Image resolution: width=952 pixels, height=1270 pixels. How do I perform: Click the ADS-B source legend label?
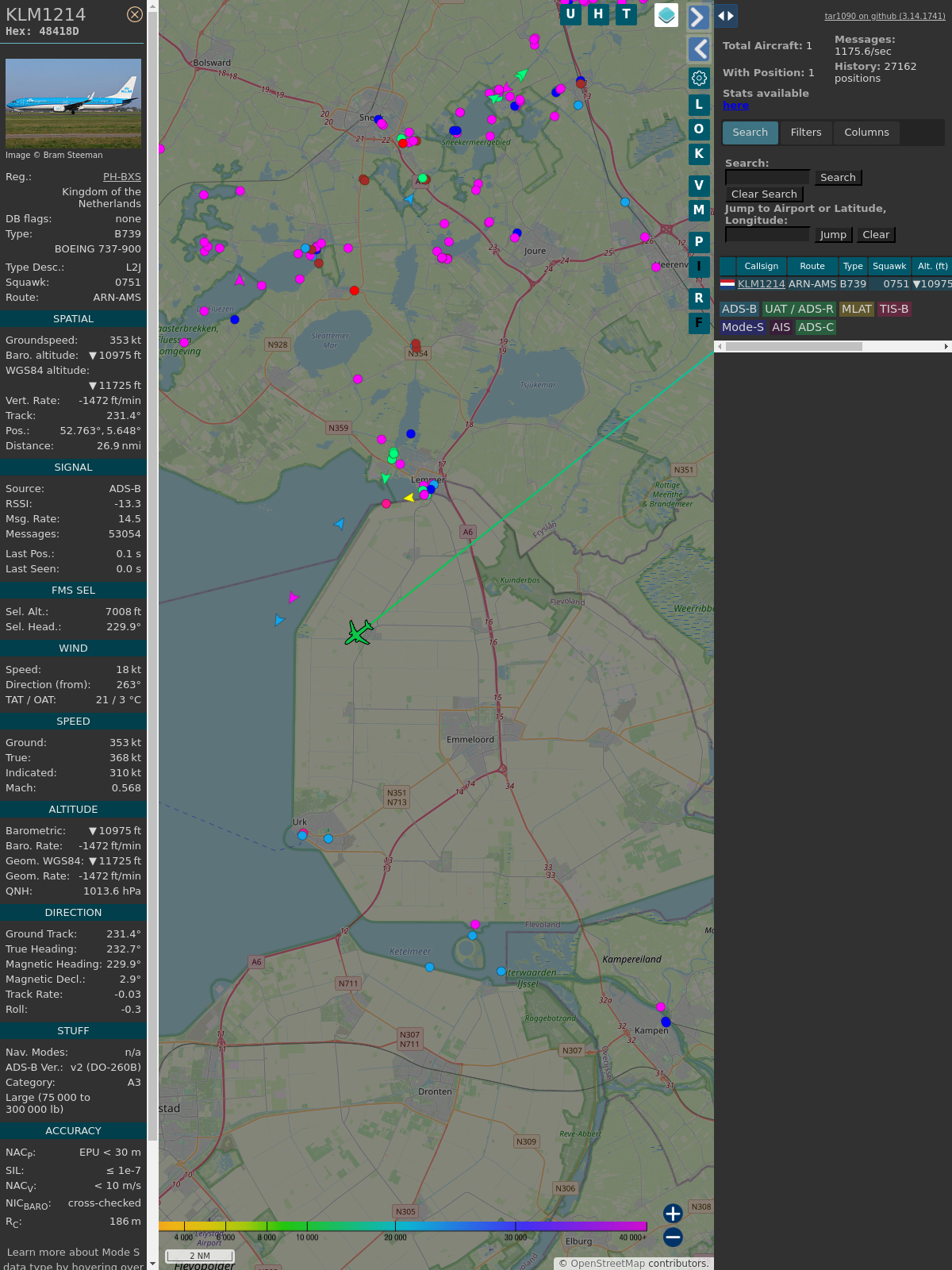click(739, 310)
